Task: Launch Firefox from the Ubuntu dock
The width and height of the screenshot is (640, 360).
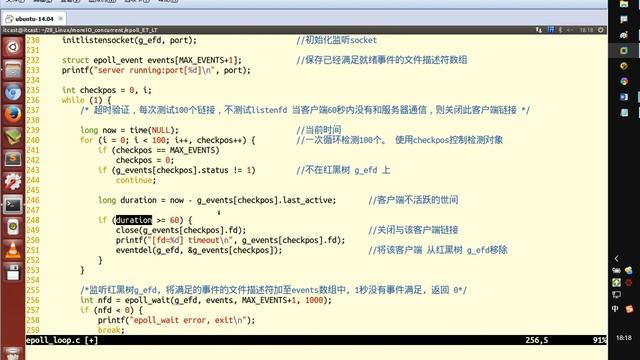Action: coord(13,114)
